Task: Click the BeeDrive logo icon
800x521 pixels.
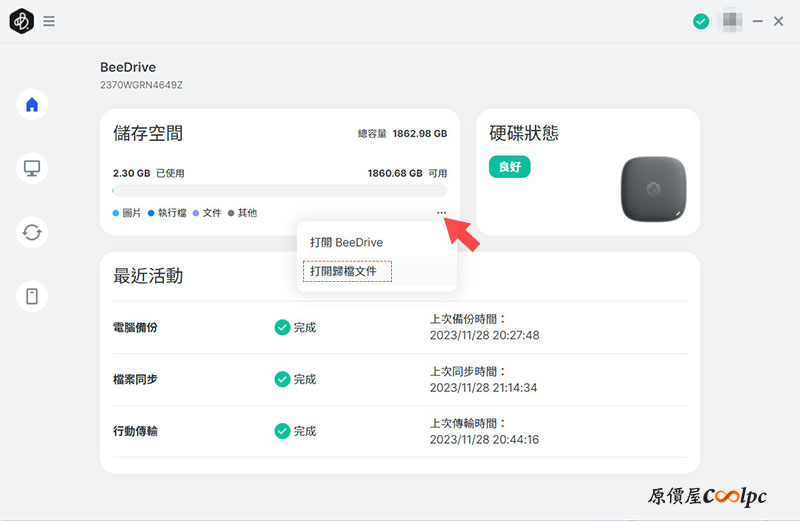Action: (x=21, y=21)
